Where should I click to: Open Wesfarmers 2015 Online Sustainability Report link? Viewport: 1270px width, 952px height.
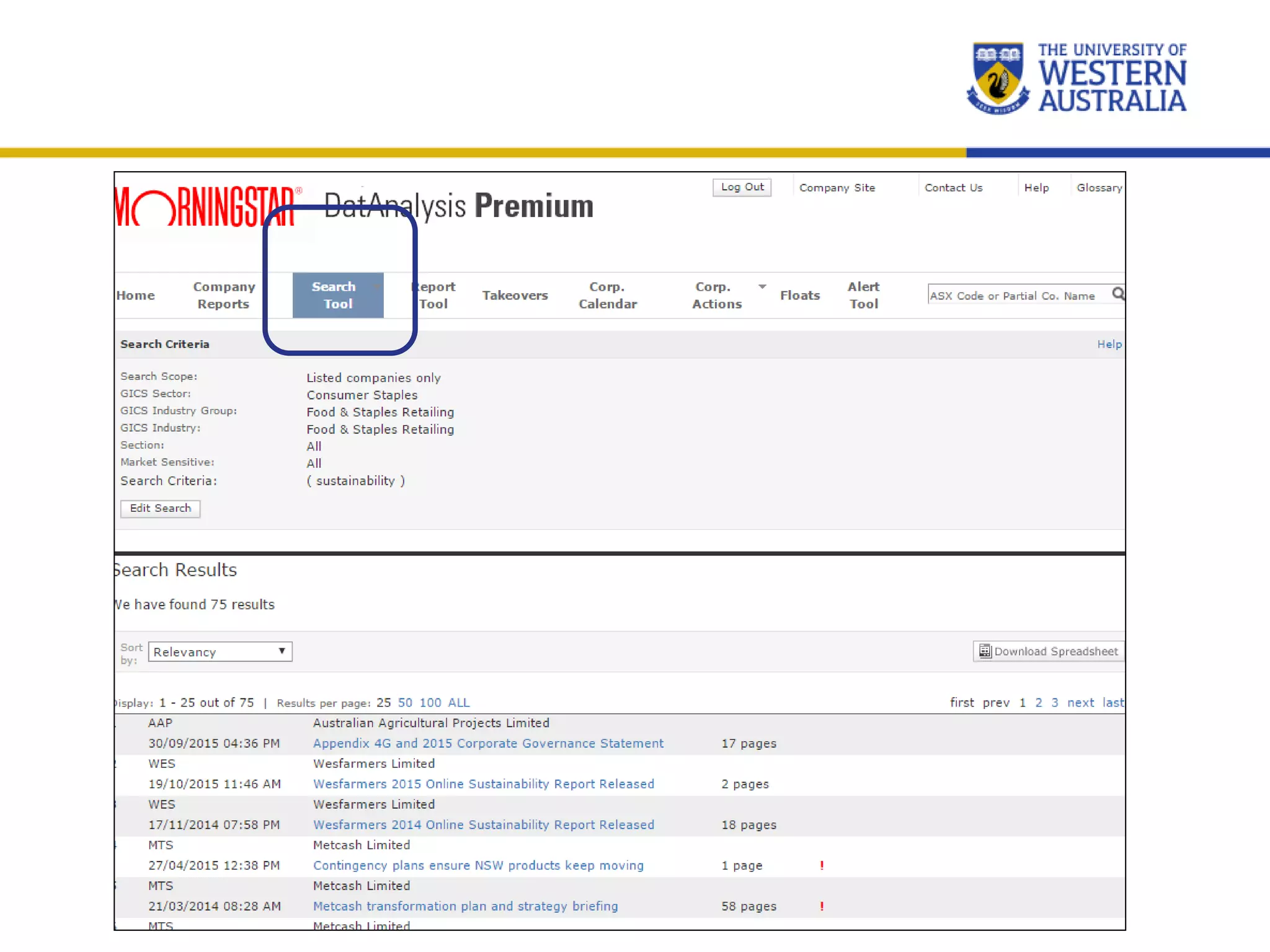[483, 784]
